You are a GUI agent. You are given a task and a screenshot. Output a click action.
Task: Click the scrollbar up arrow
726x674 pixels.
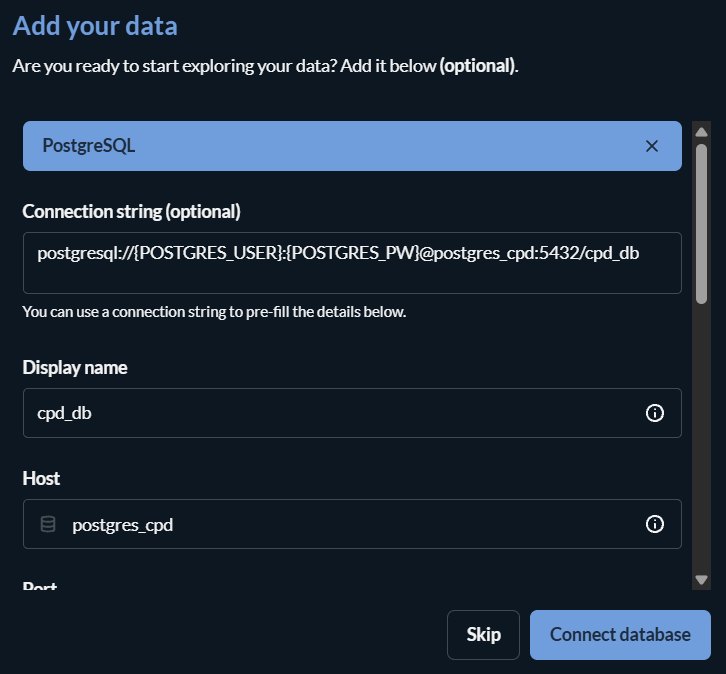click(x=701, y=132)
